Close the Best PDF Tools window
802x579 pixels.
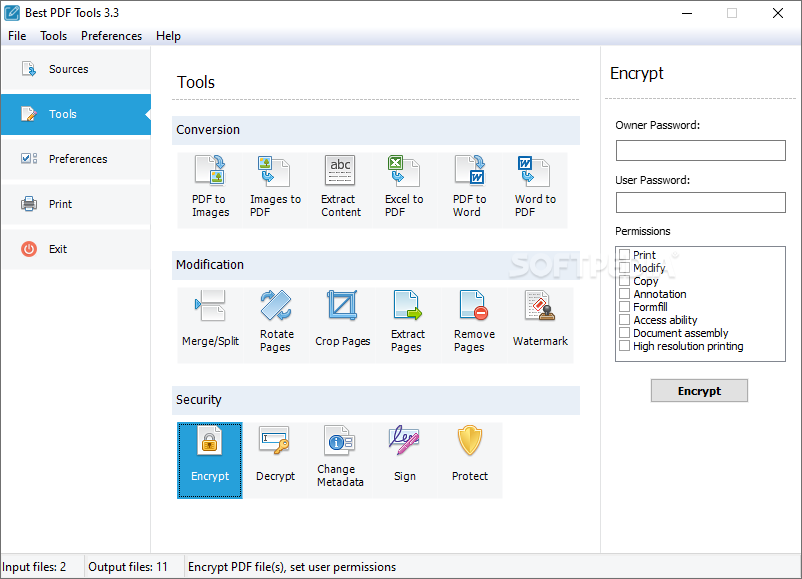coord(777,13)
